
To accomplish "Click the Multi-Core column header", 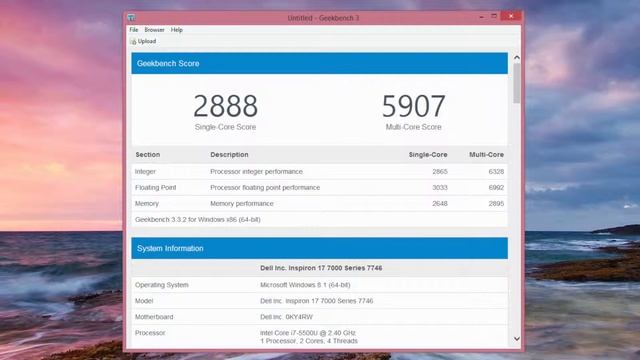I will point(486,155).
